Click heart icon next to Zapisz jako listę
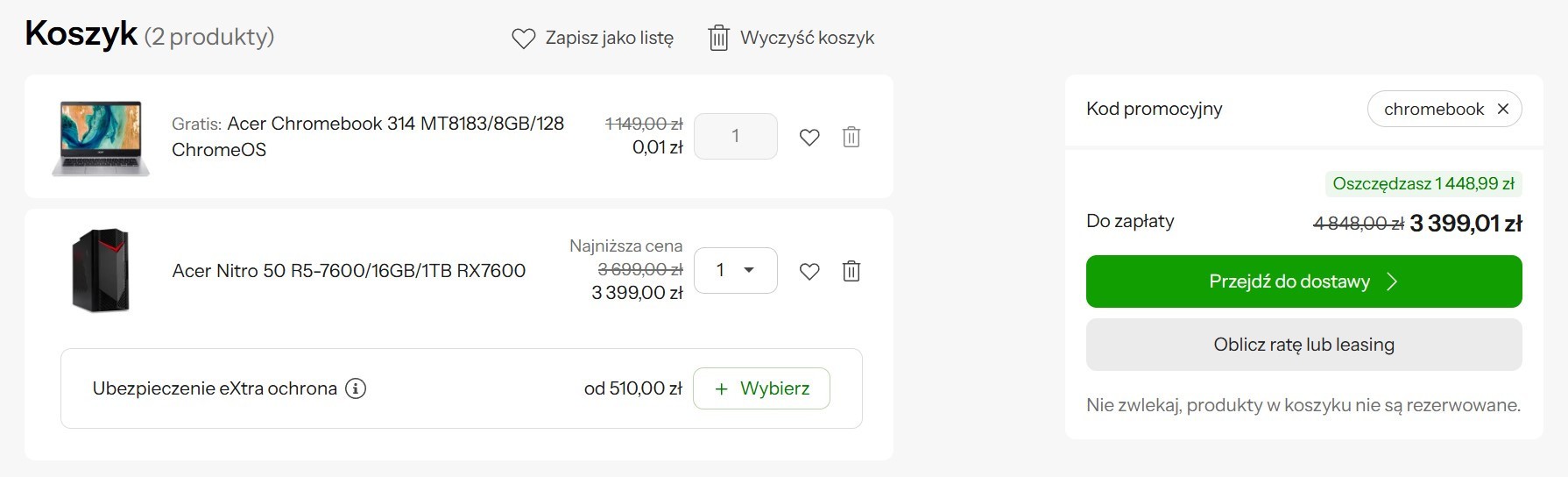The height and width of the screenshot is (477, 1568). [x=523, y=39]
